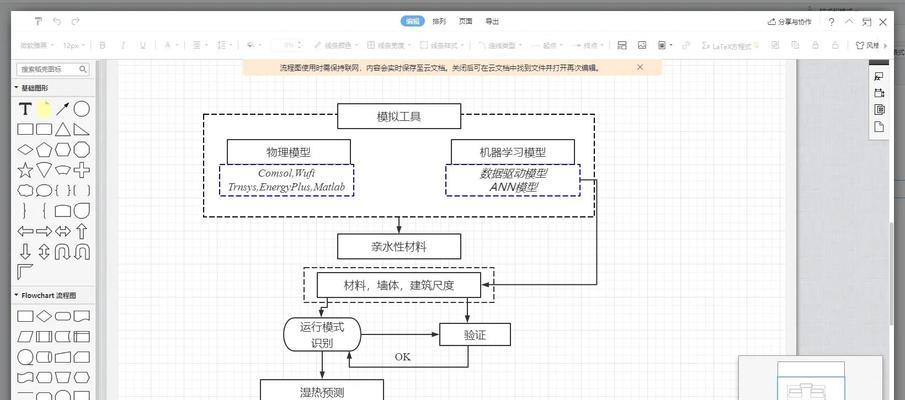Select the format painter icon
Viewport: 905px width, 400px height.
tap(38, 21)
